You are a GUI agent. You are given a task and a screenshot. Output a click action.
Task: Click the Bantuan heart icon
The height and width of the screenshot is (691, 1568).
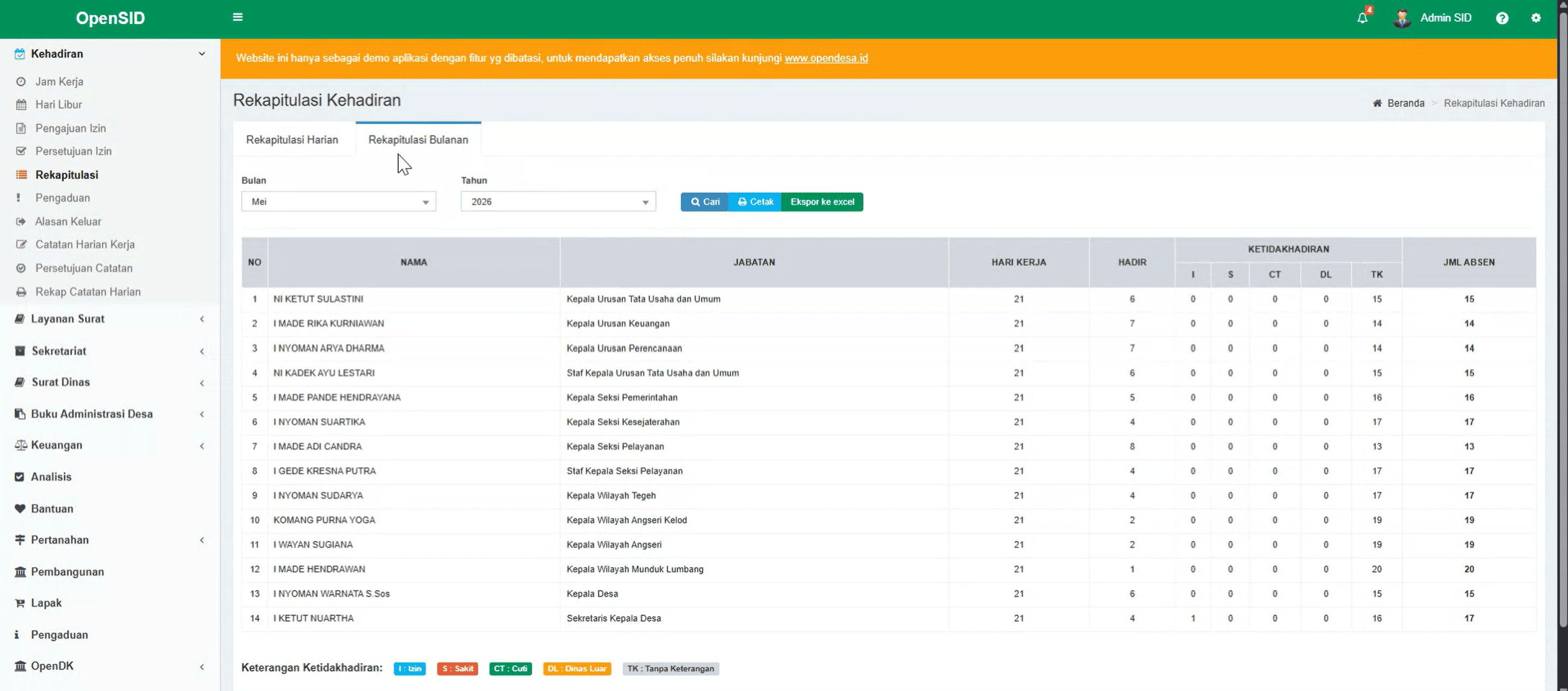[20, 508]
